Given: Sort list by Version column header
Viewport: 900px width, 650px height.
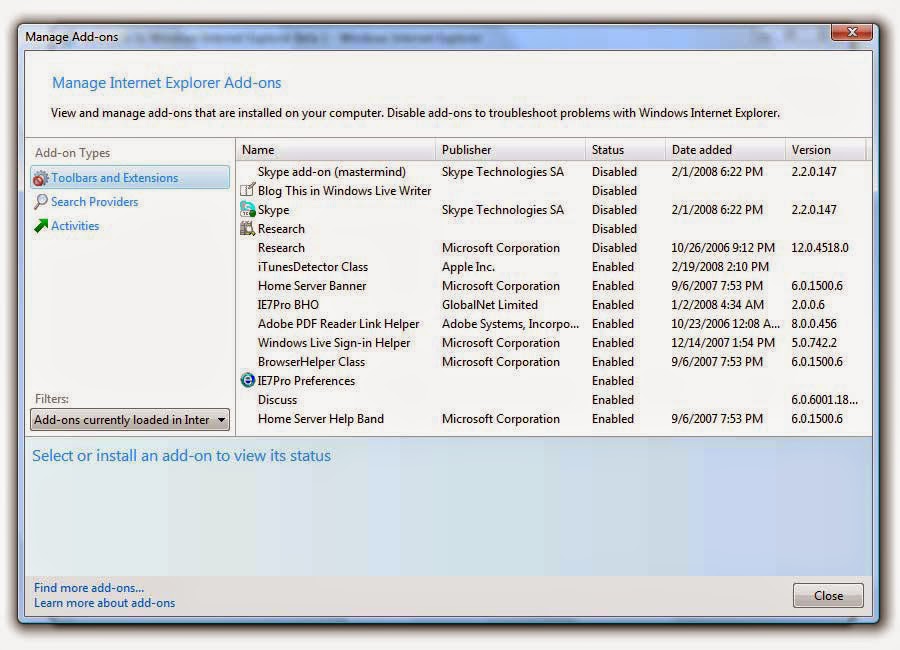Looking at the screenshot, I should pos(825,150).
